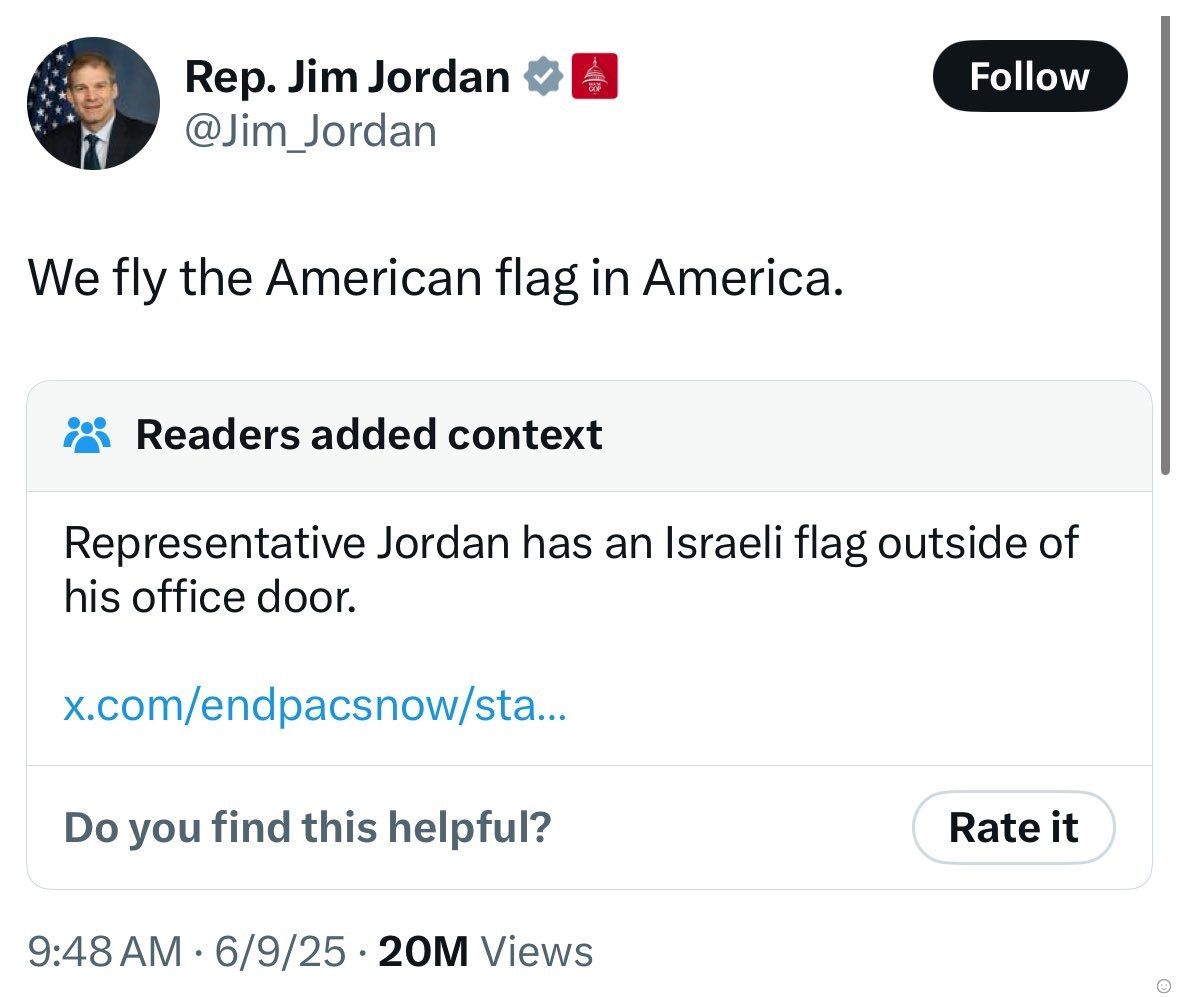Click the 9:48 AM timestamp

tap(106, 951)
